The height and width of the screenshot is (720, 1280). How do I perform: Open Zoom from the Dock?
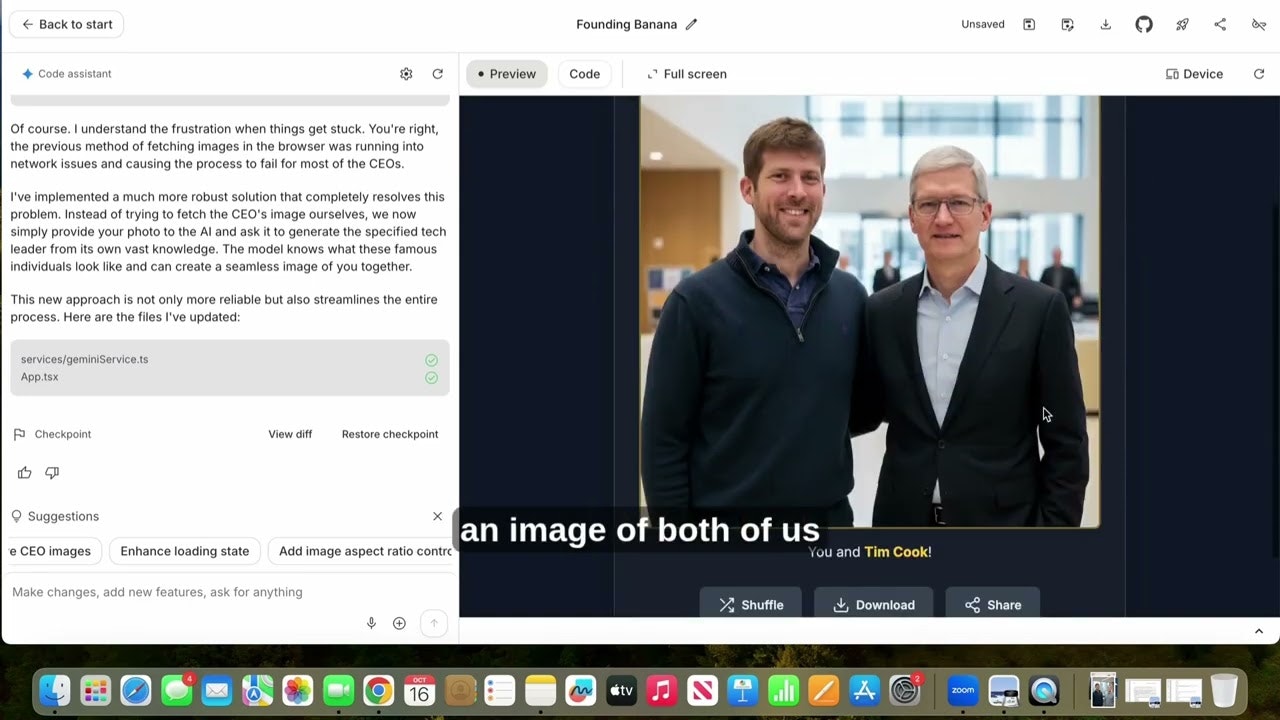coord(963,690)
